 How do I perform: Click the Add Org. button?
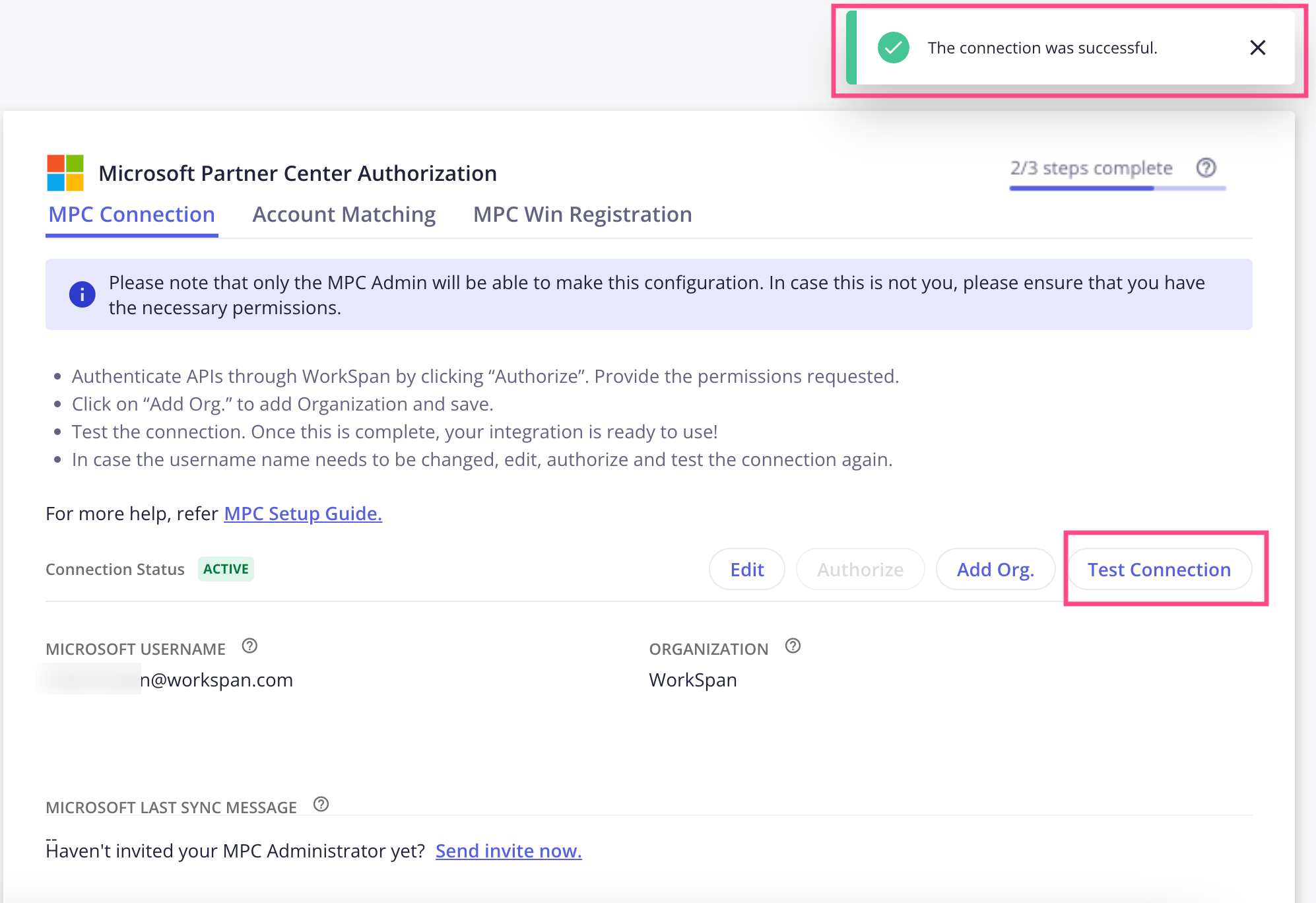[x=995, y=569]
